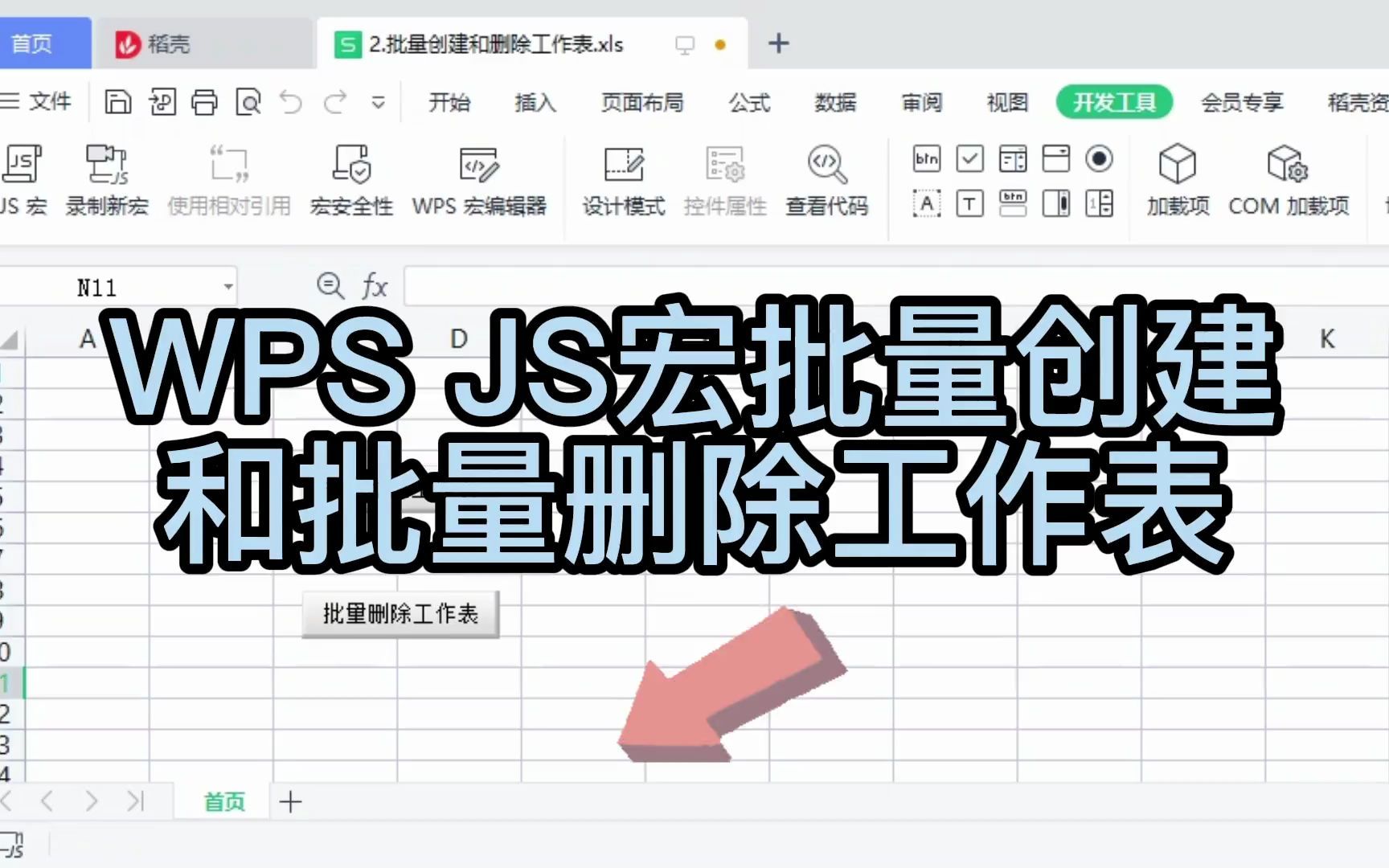1389x868 pixels.
Task: Click the print icon in quick access toolbar
Action: [x=203, y=102]
